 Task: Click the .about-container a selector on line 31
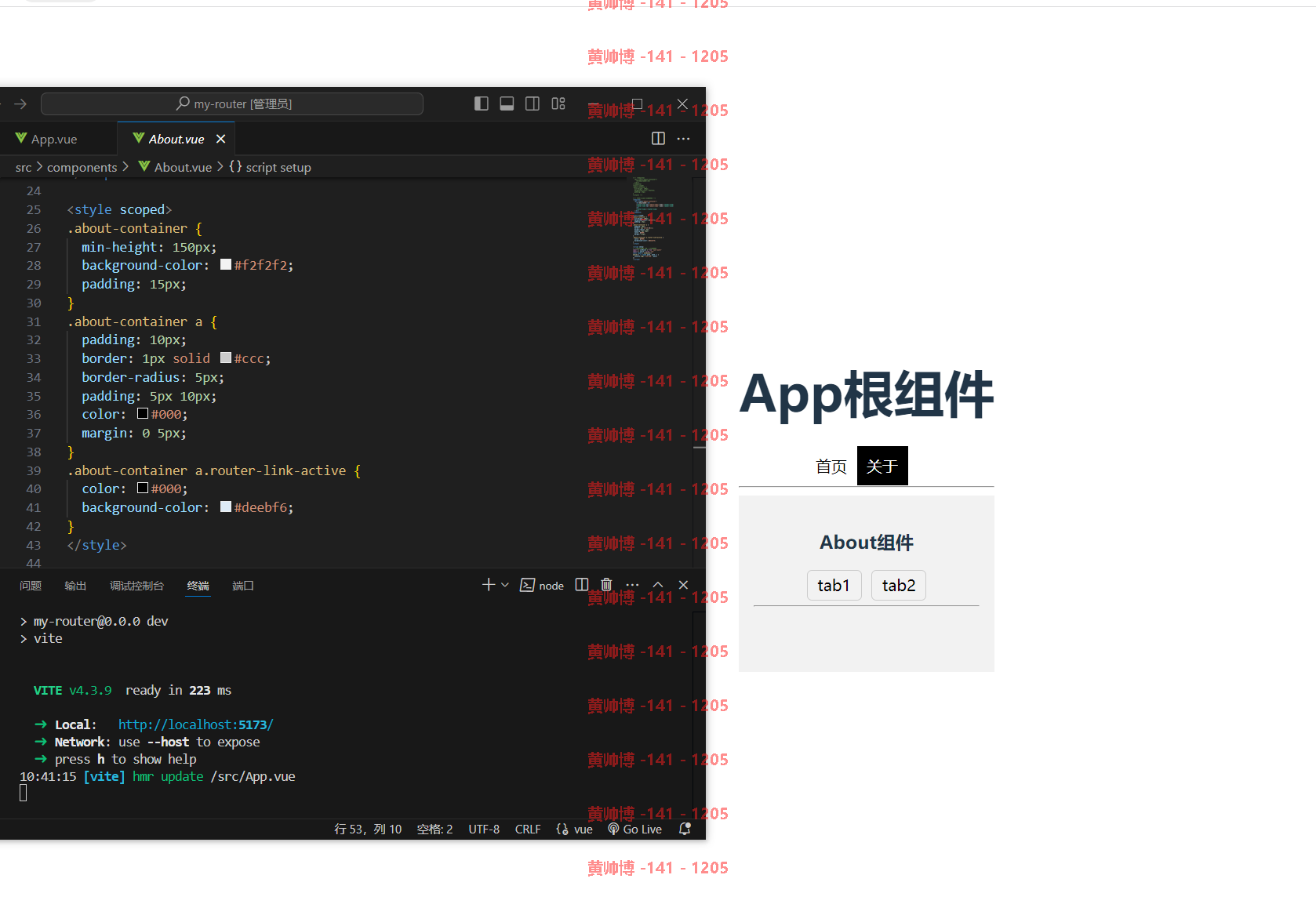pyautogui.click(x=135, y=321)
